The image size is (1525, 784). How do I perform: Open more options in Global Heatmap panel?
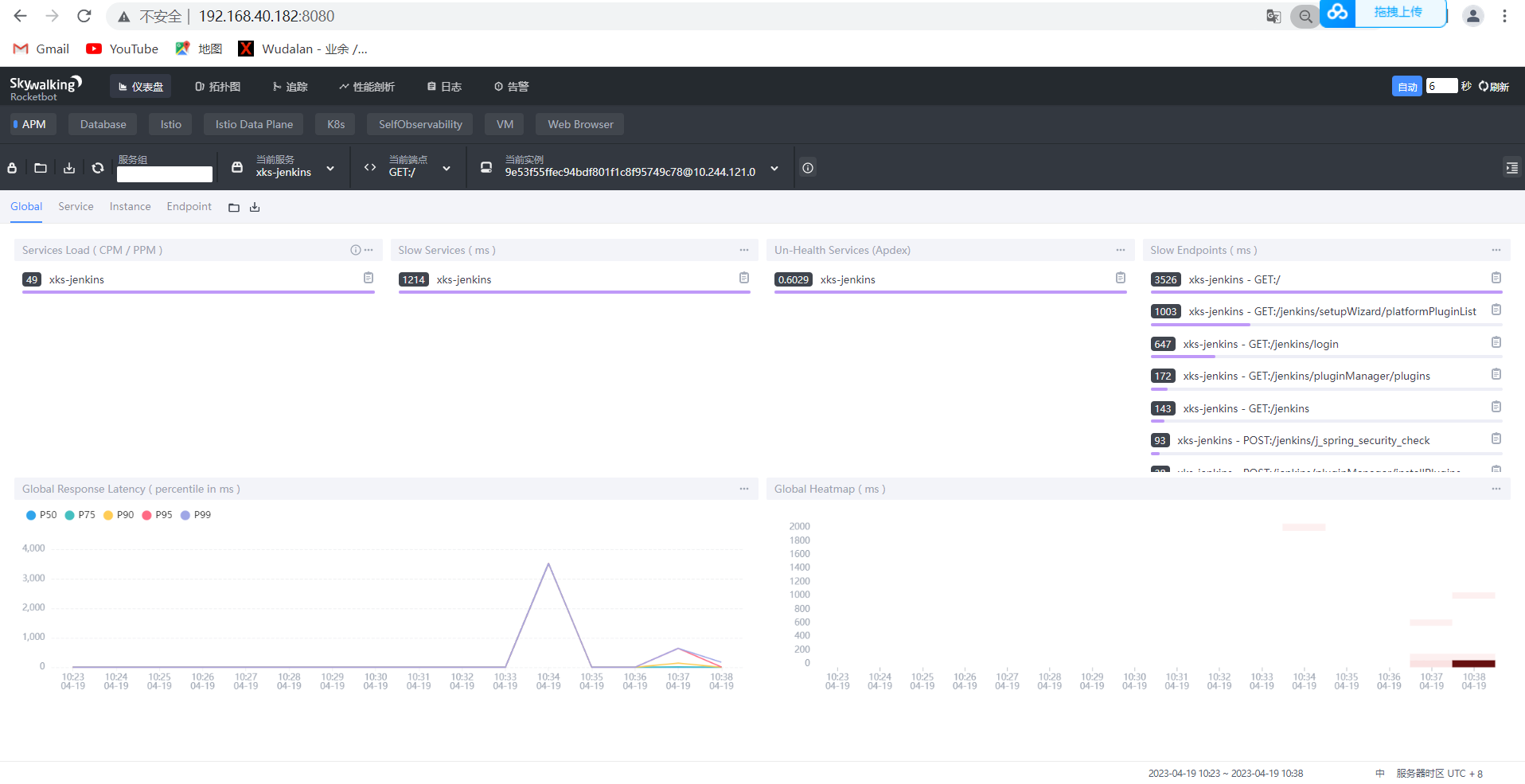click(1496, 489)
